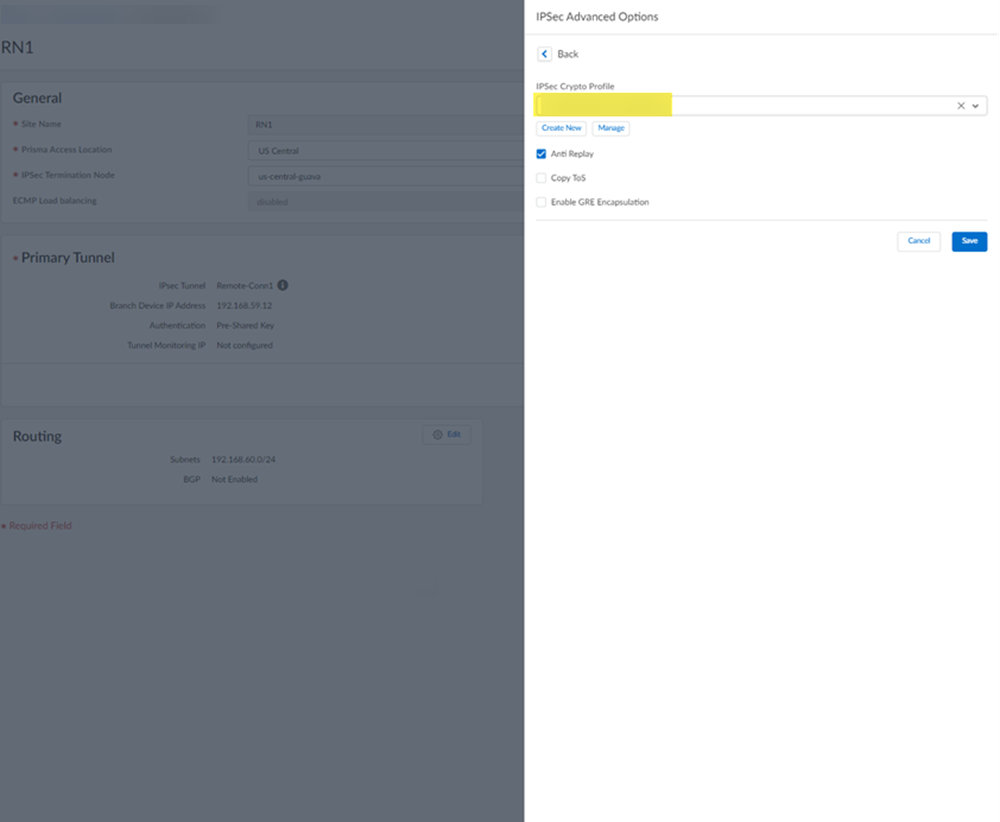Image resolution: width=1000 pixels, height=822 pixels.
Task: Click the Create New button
Action: click(561, 128)
